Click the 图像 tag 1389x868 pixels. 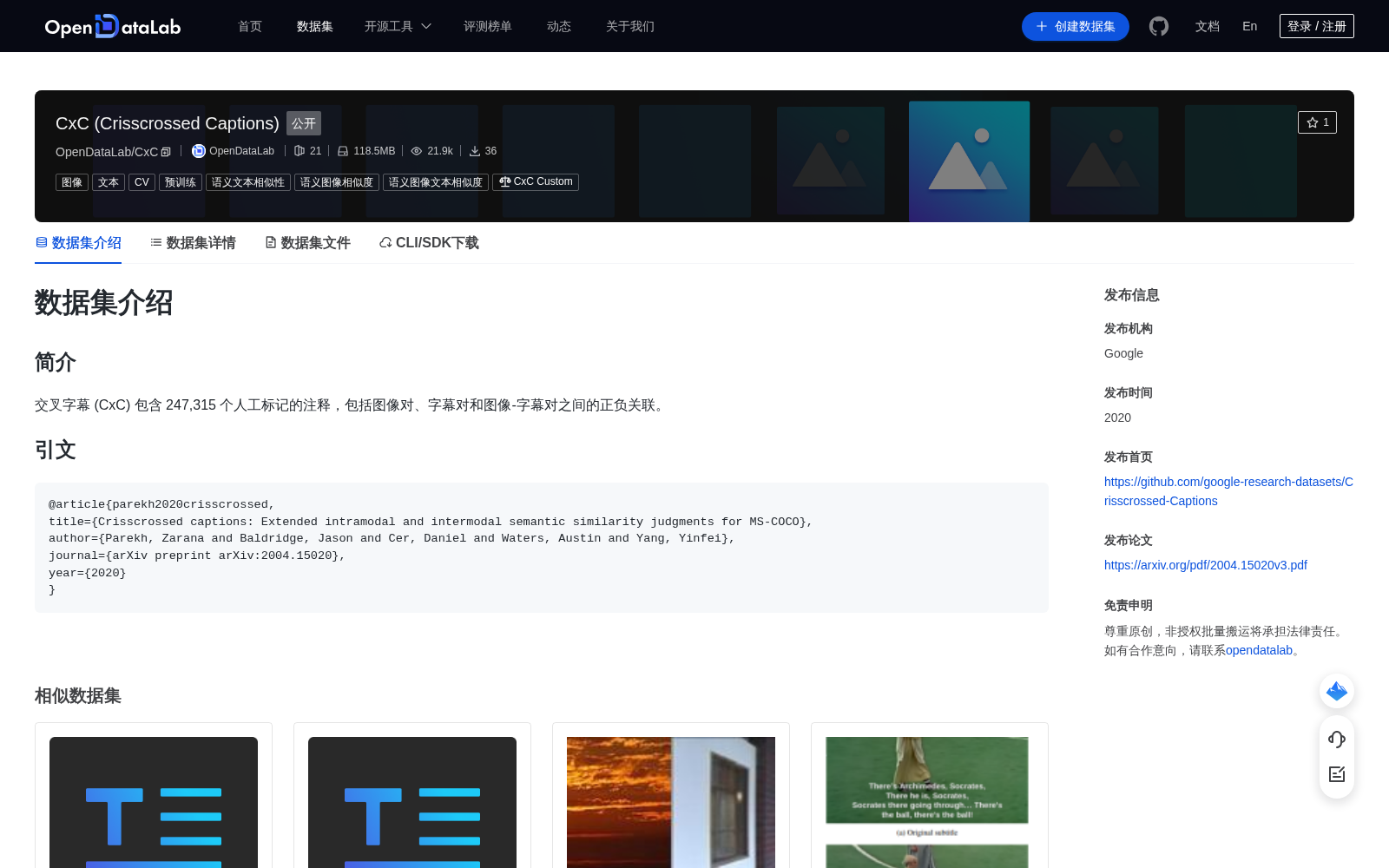[x=72, y=182]
